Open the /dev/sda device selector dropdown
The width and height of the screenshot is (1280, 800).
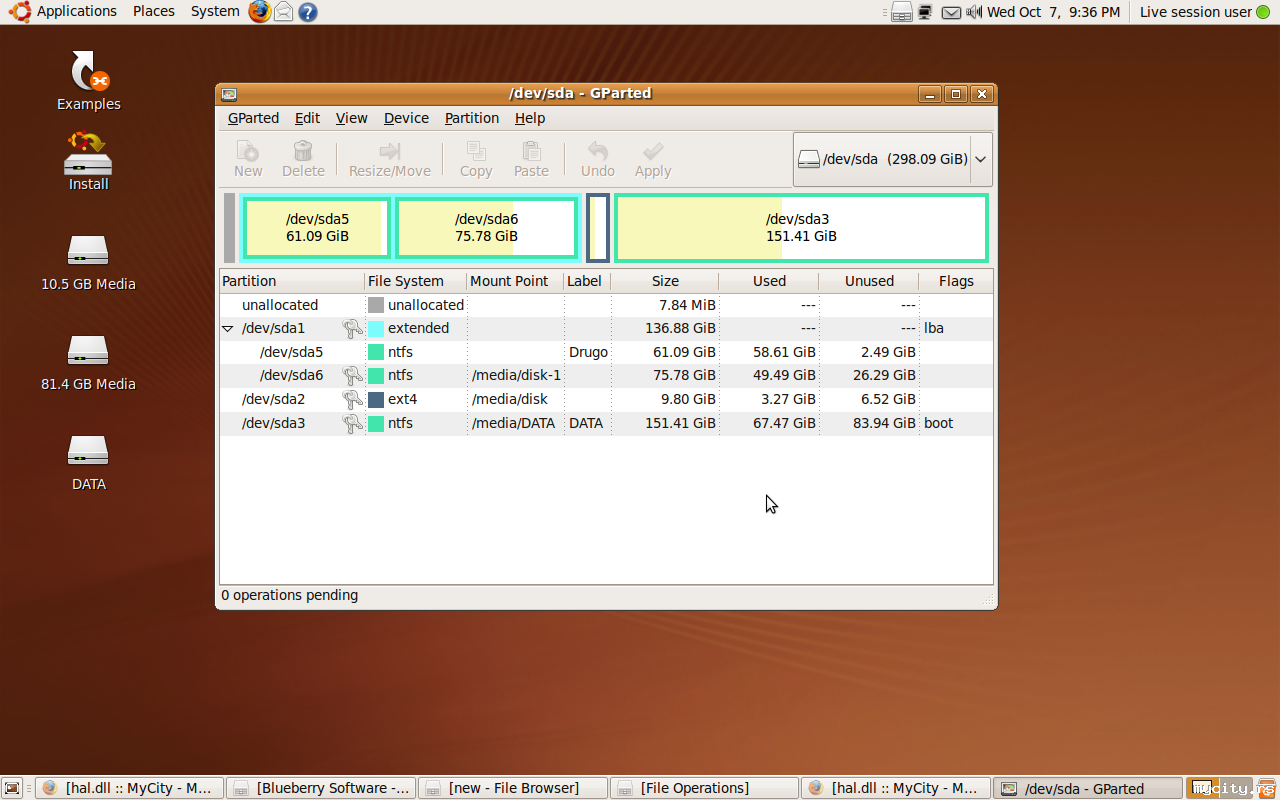pos(892,159)
